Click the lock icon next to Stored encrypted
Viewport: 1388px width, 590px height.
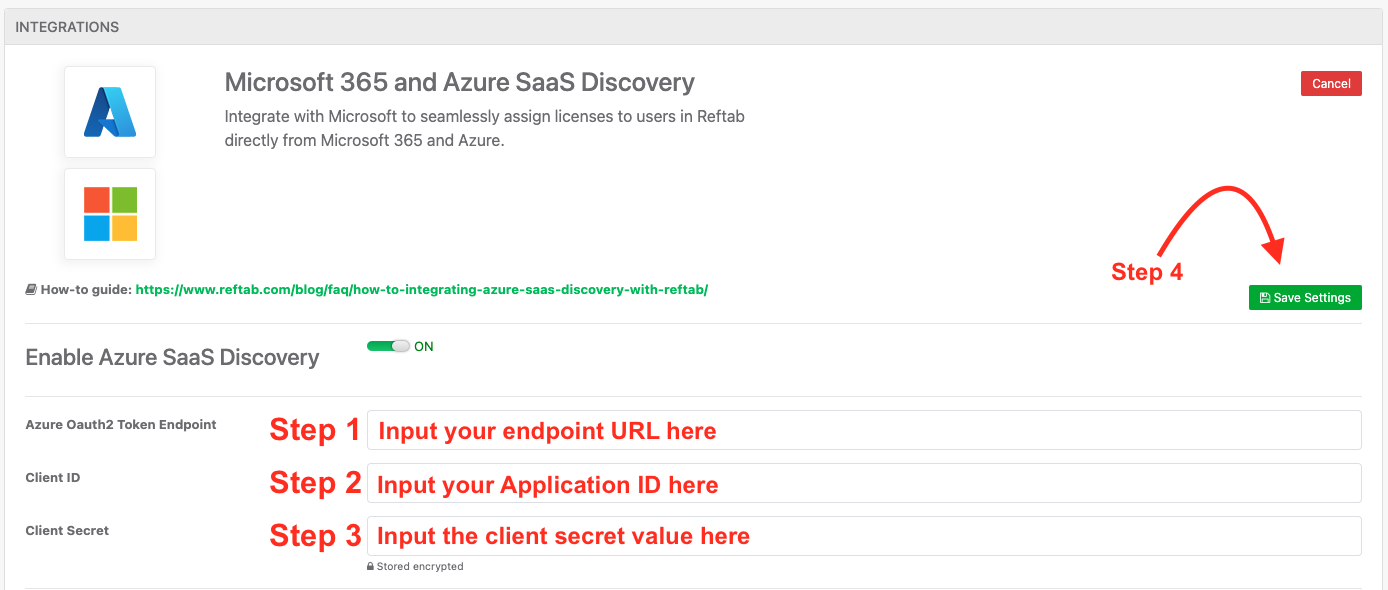coord(373,566)
